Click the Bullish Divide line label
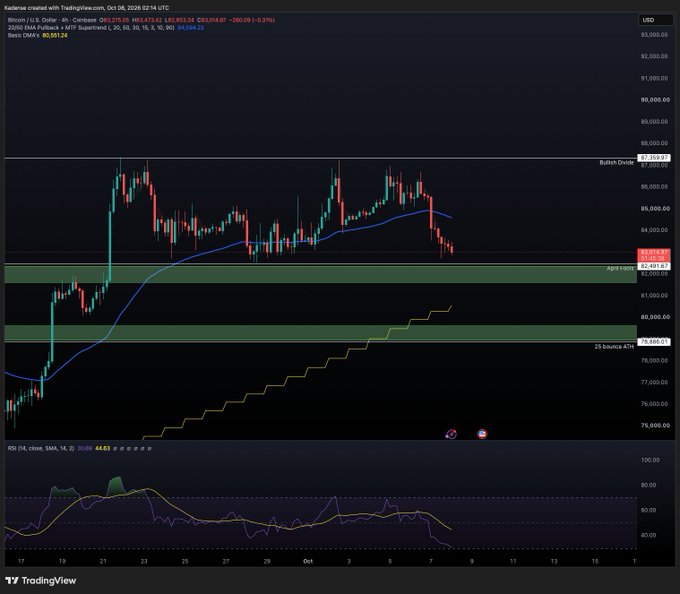680x594 pixels. pyautogui.click(x=616, y=163)
